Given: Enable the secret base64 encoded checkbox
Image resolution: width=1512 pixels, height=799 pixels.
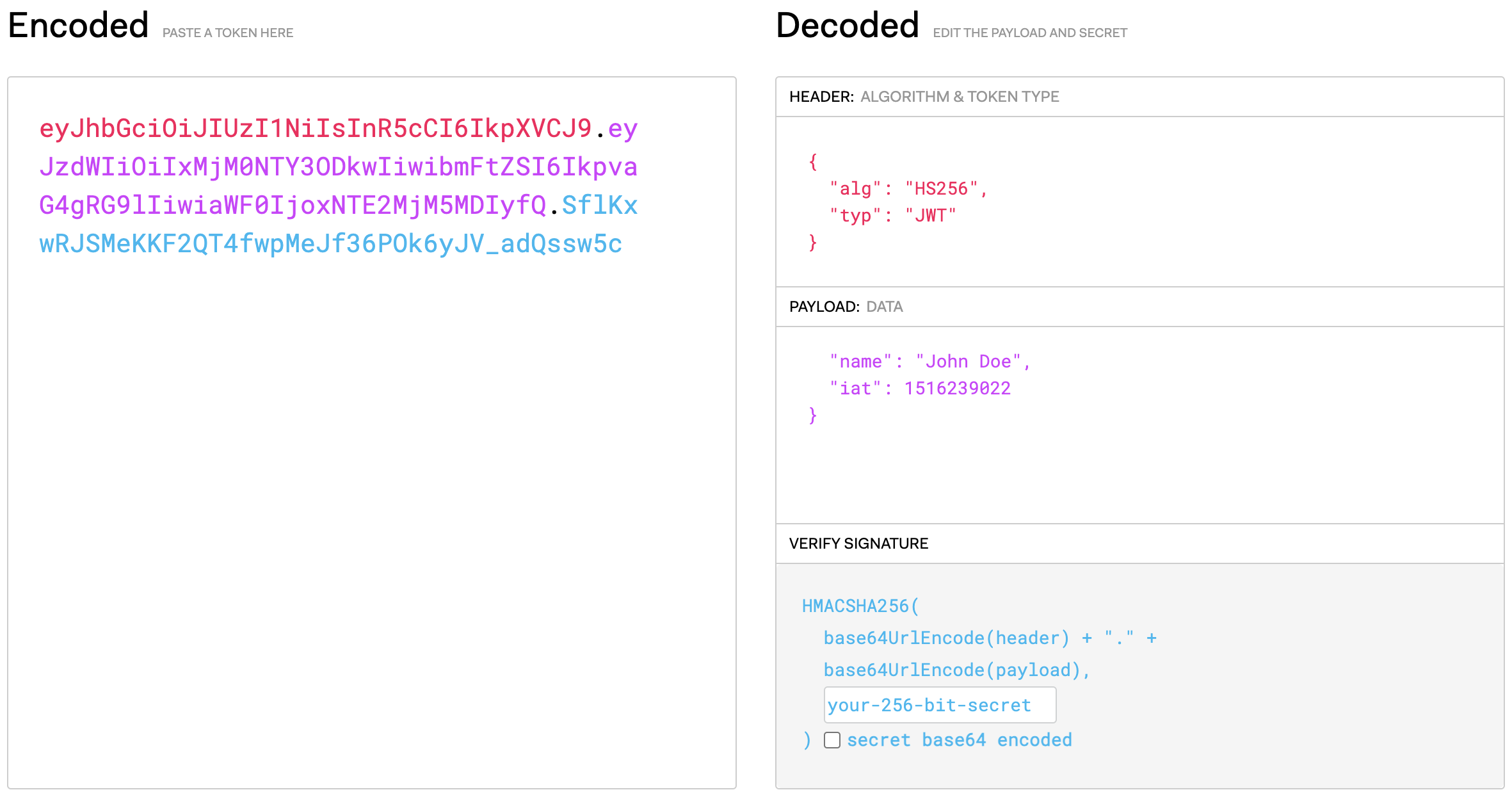Looking at the screenshot, I should click(x=832, y=740).
